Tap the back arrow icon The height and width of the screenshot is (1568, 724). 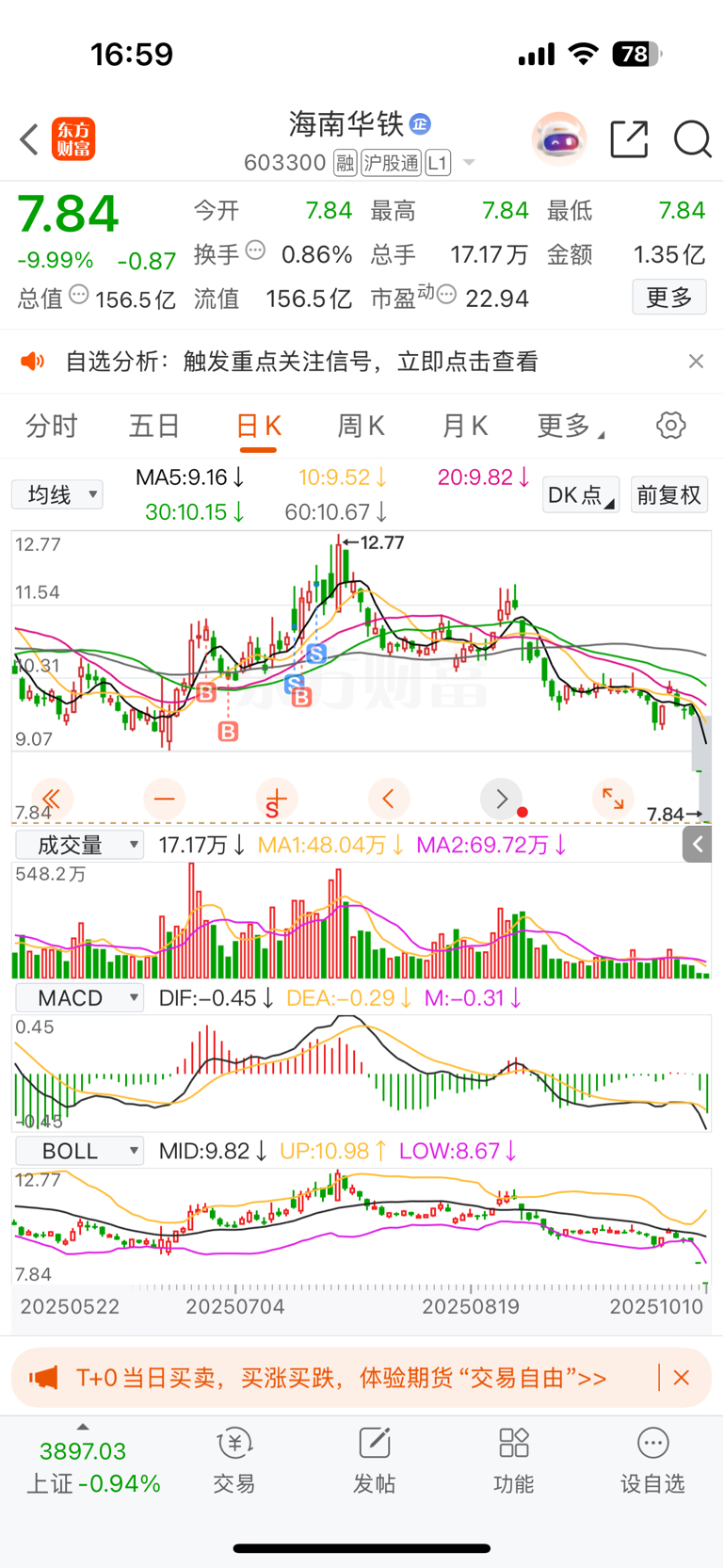[29, 139]
